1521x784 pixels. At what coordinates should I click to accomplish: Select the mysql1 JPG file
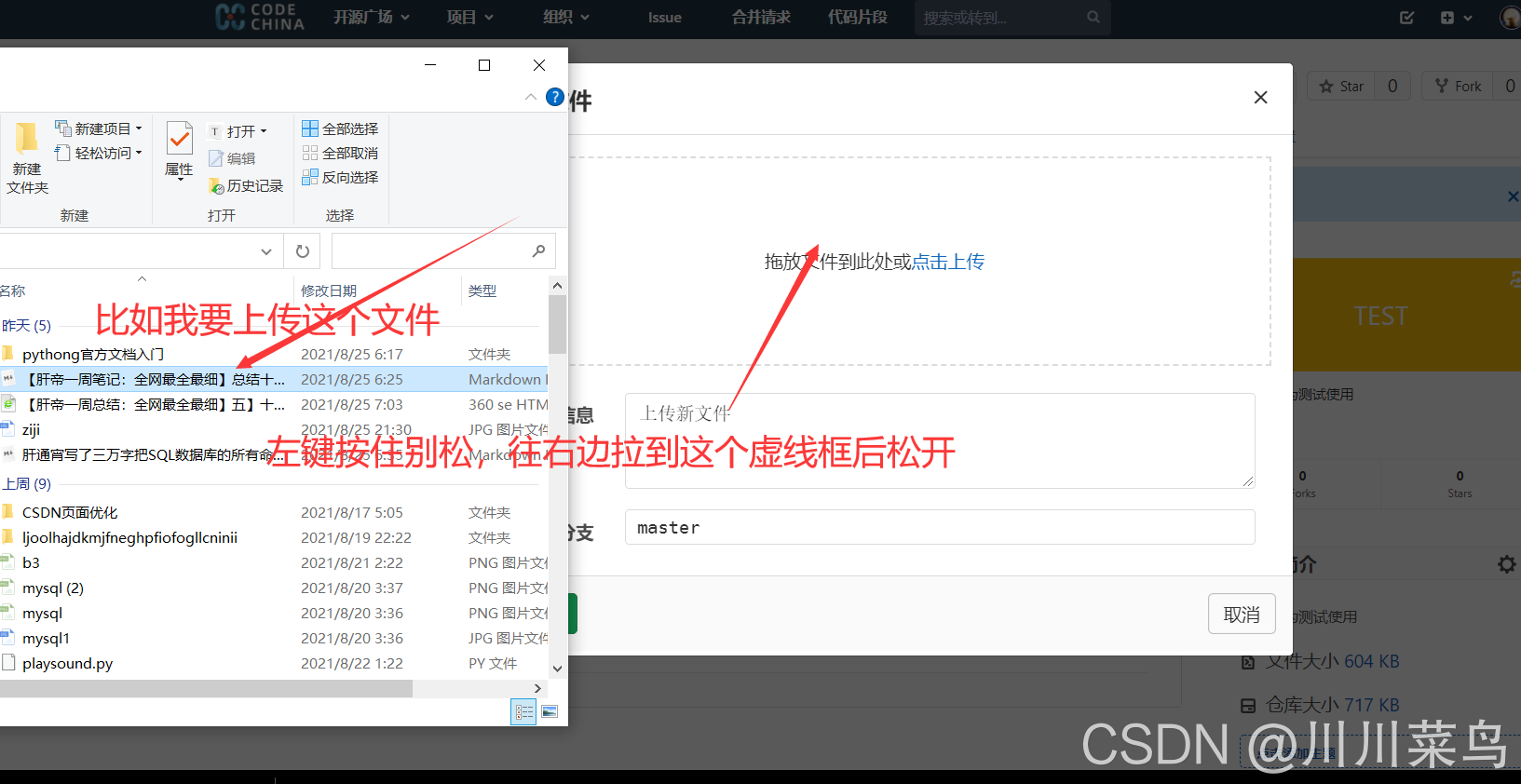[x=46, y=638]
